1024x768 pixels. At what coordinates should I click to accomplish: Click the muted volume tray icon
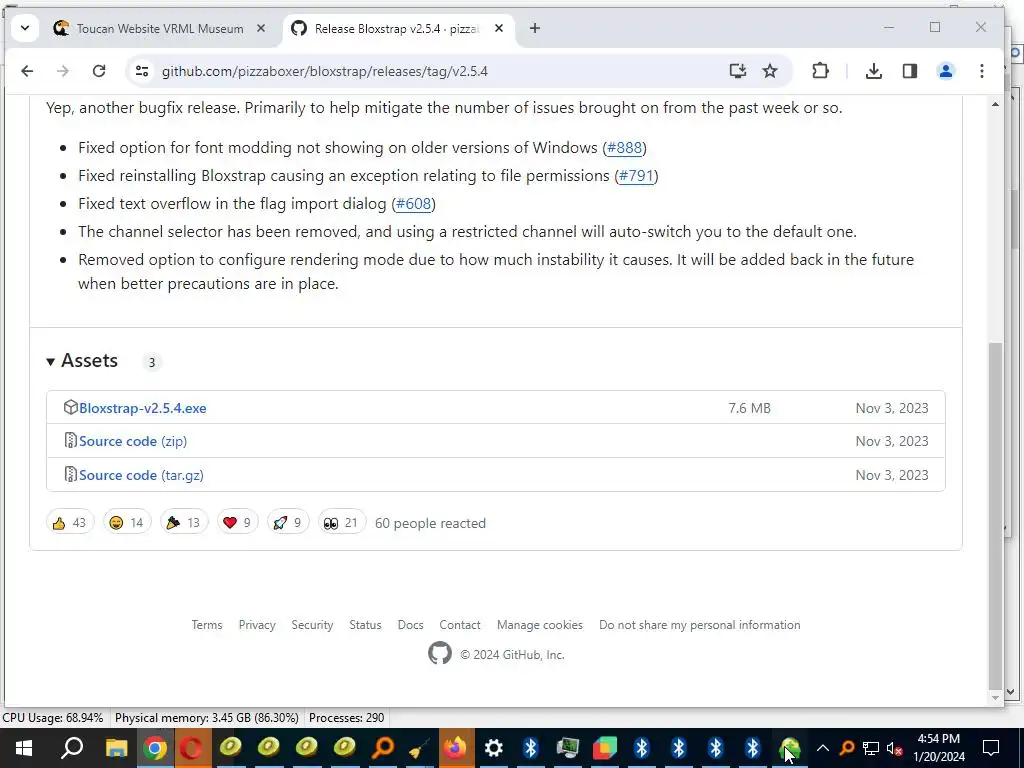895,748
